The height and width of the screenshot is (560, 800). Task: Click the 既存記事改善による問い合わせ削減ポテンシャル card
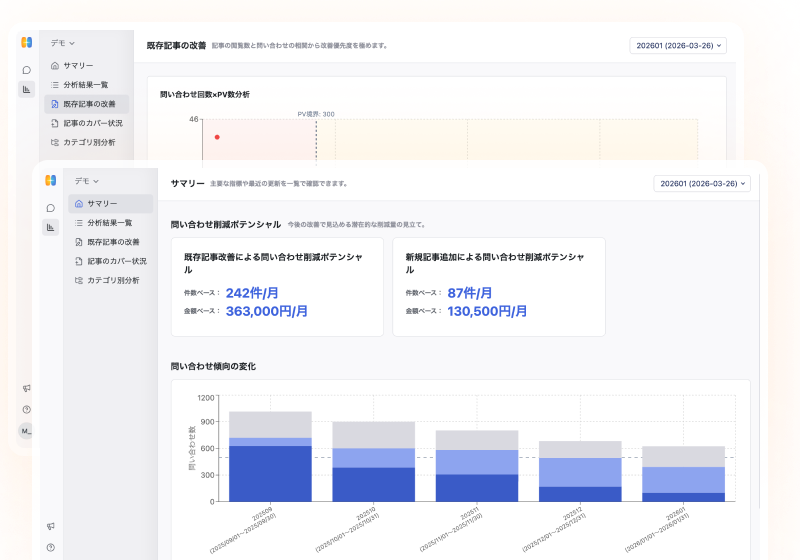pos(277,287)
